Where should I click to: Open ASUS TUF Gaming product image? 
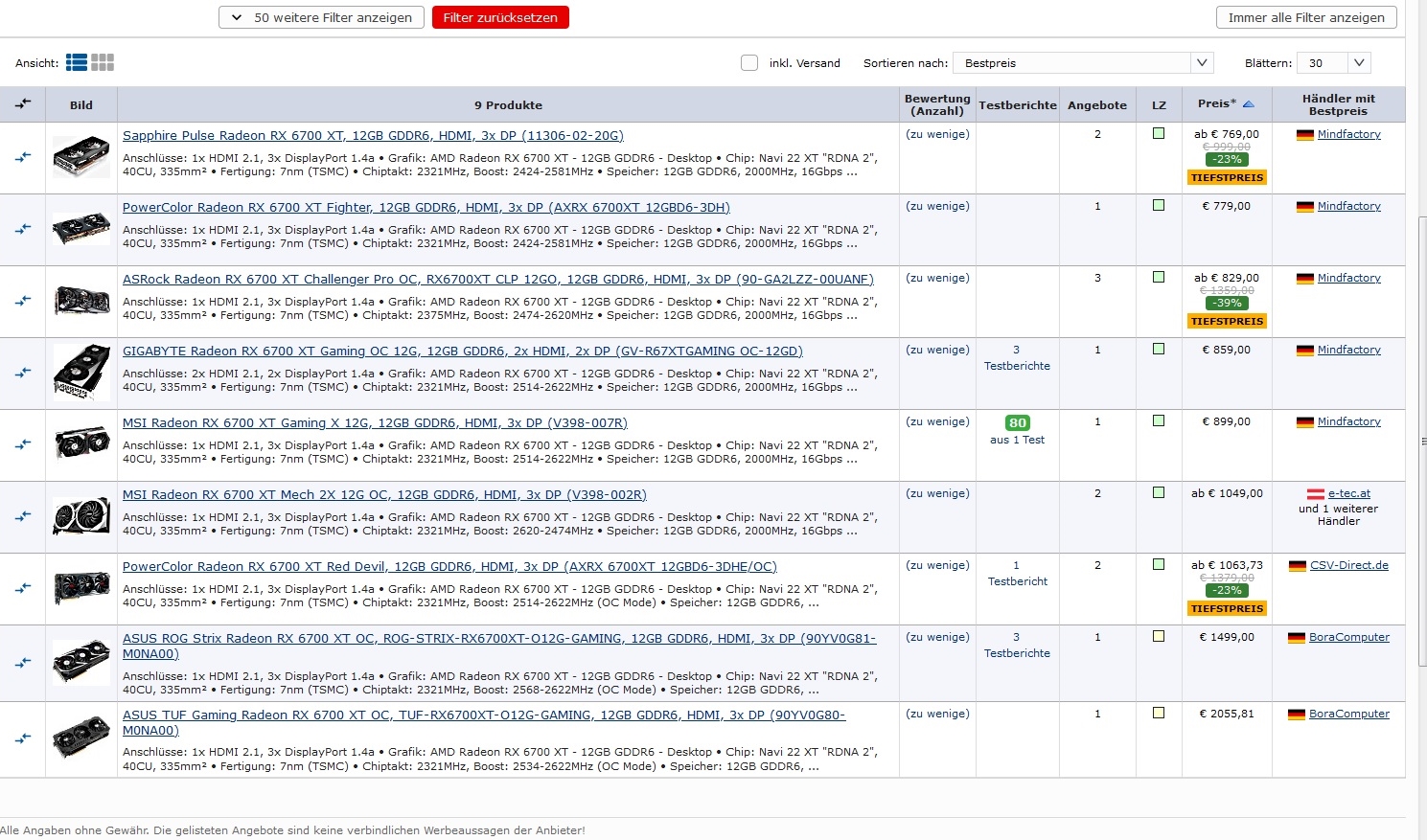coord(81,738)
